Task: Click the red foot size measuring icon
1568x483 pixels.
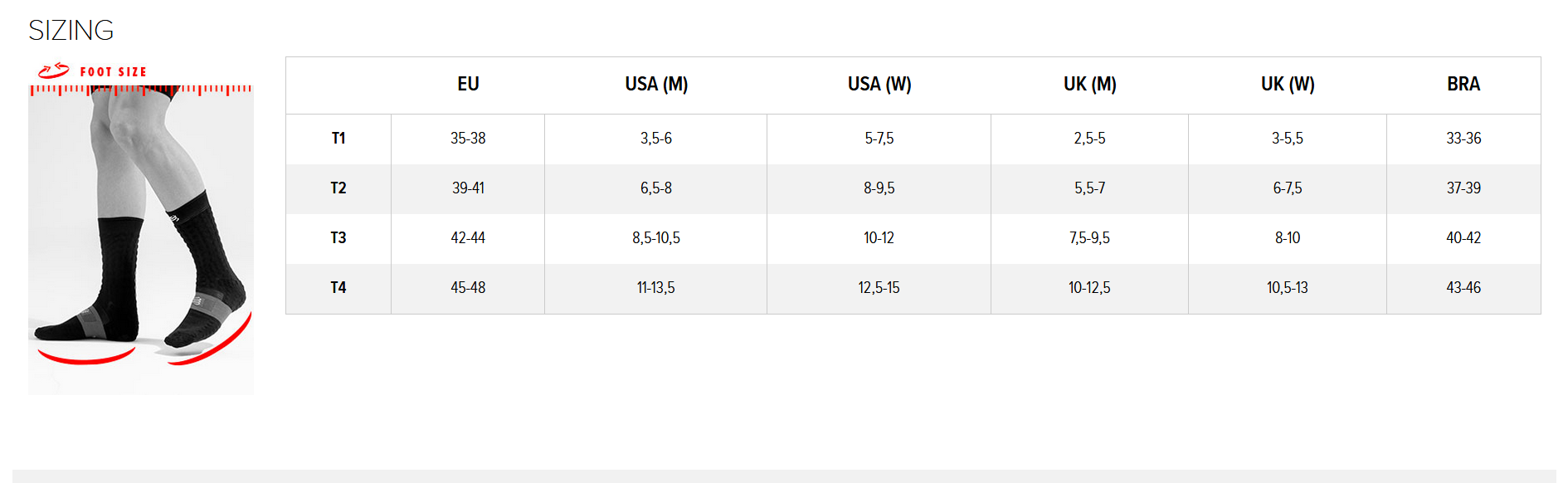Action: coord(53,71)
